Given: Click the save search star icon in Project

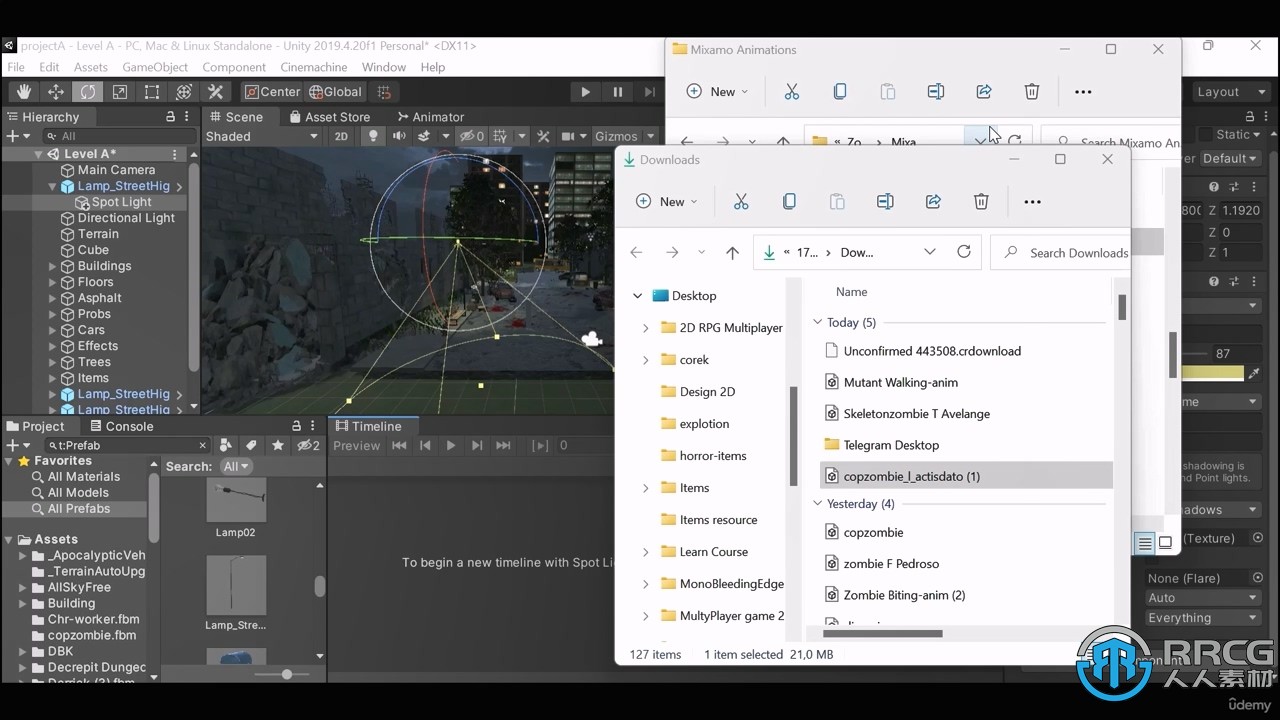Looking at the screenshot, I should click(278, 445).
